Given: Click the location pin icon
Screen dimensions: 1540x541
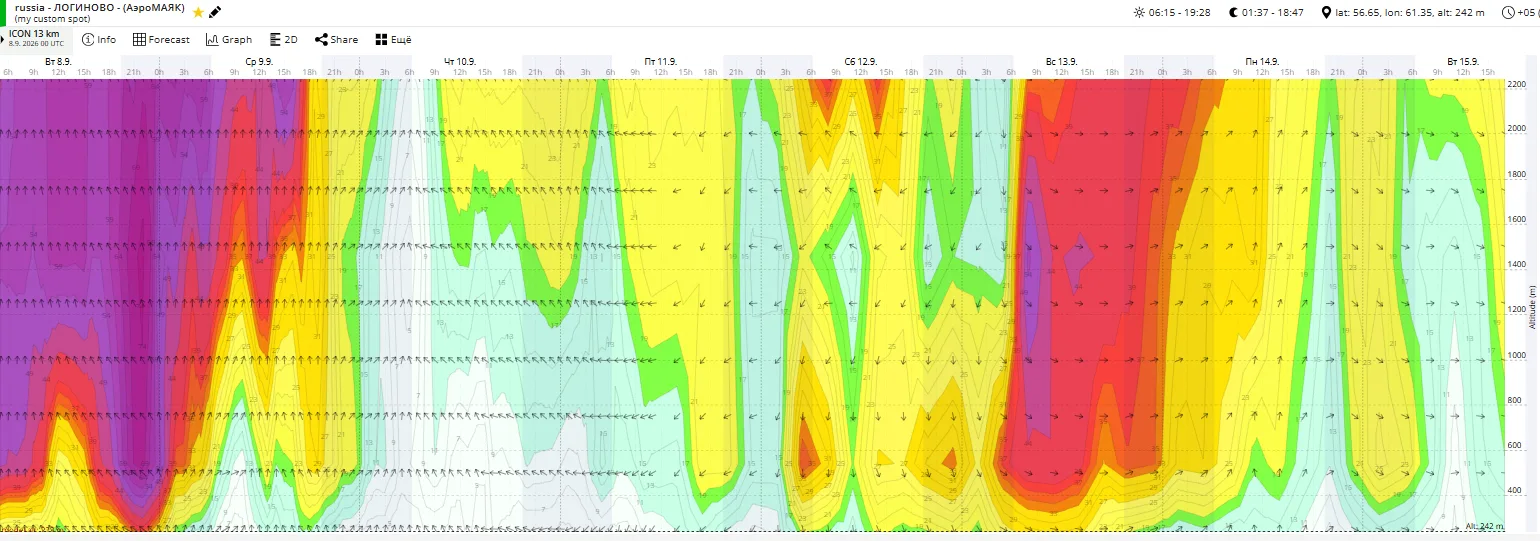Looking at the screenshot, I should tap(1327, 13).
